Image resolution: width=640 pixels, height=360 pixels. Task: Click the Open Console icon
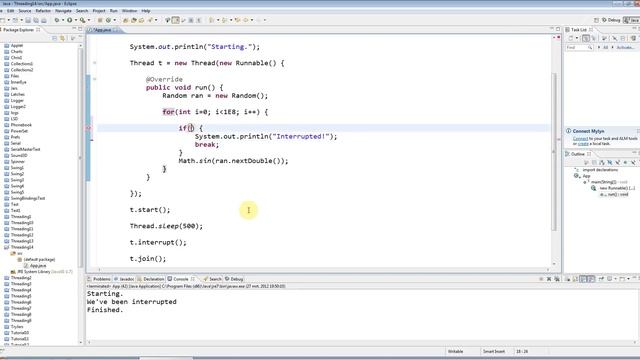[x=623, y=279]
